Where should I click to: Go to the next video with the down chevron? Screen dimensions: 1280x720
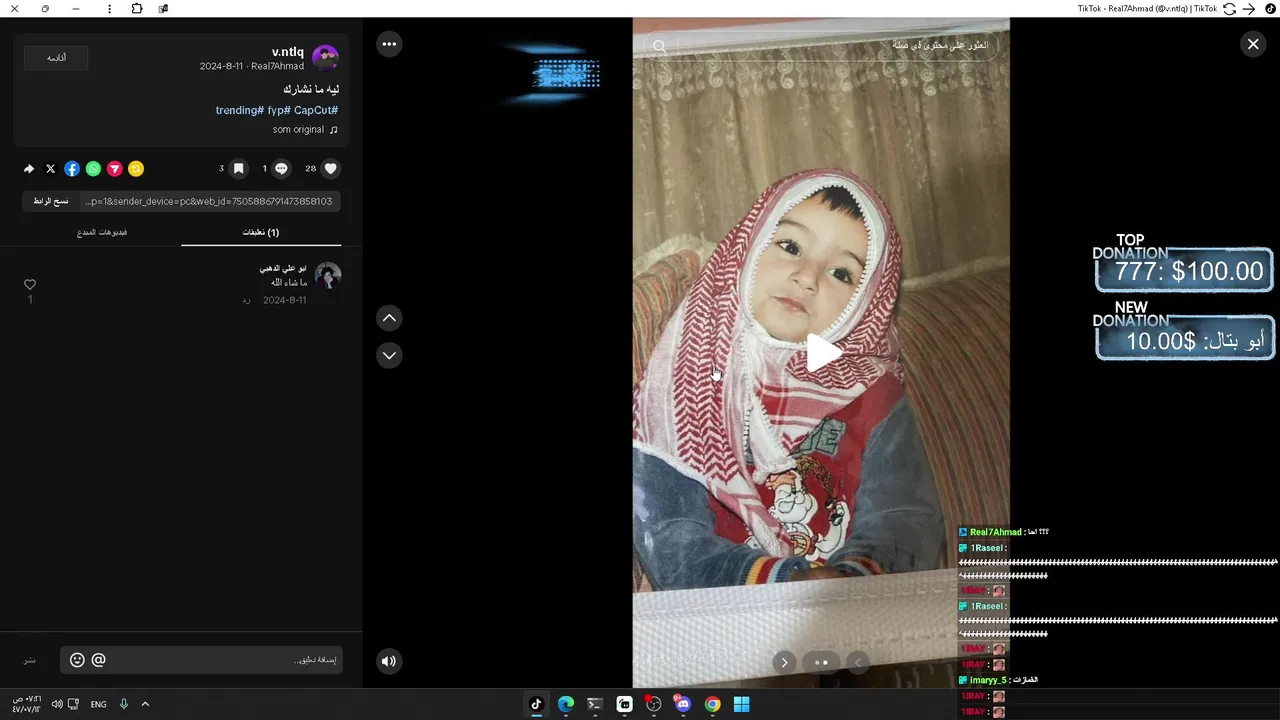click(389, 355)
